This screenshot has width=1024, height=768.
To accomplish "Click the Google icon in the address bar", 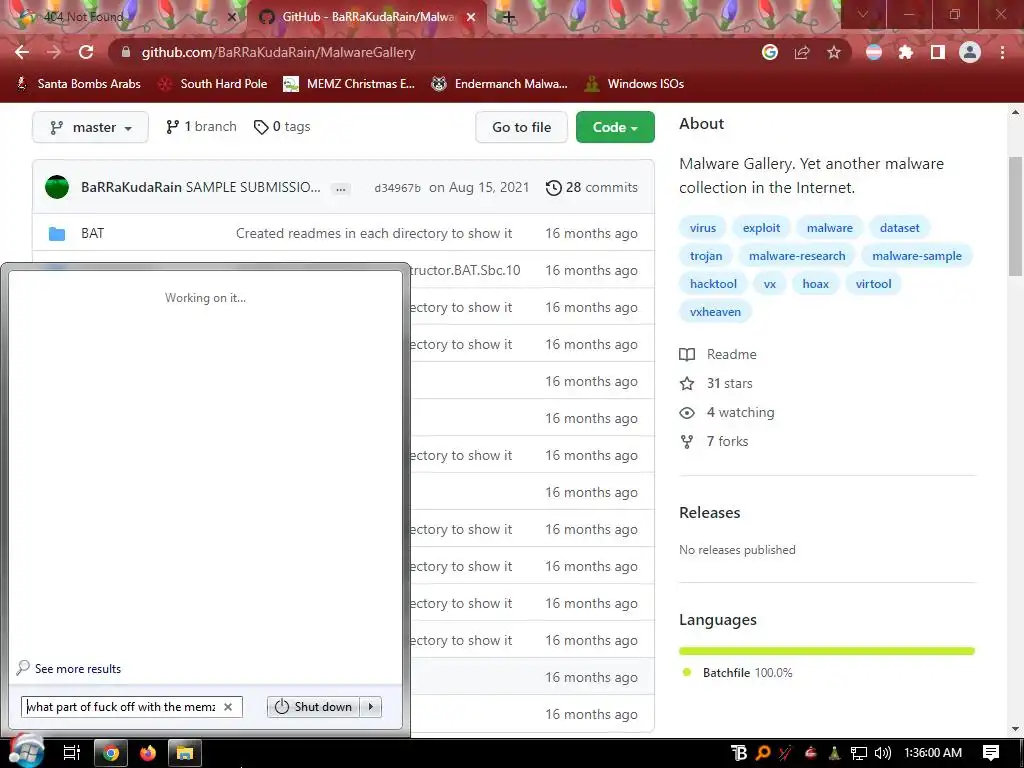I will pos(770,52).
